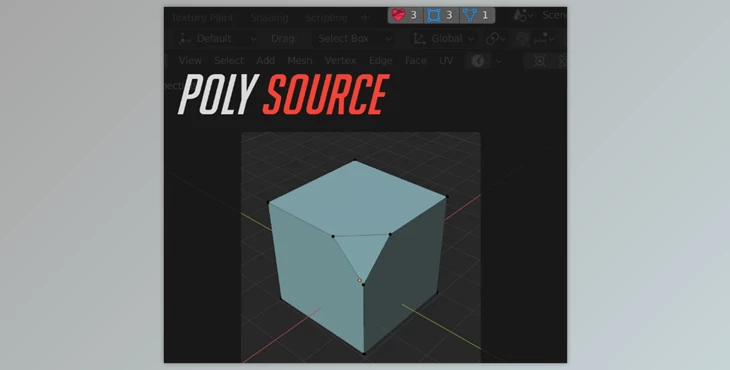Viewport: 730px width, 370px height.
Task: Open the Vertex menu
Action: 340,61
